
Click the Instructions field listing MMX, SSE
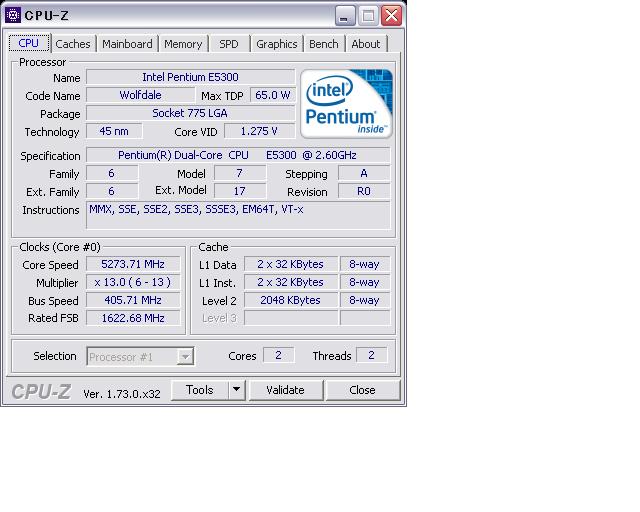tap(238, 215)
